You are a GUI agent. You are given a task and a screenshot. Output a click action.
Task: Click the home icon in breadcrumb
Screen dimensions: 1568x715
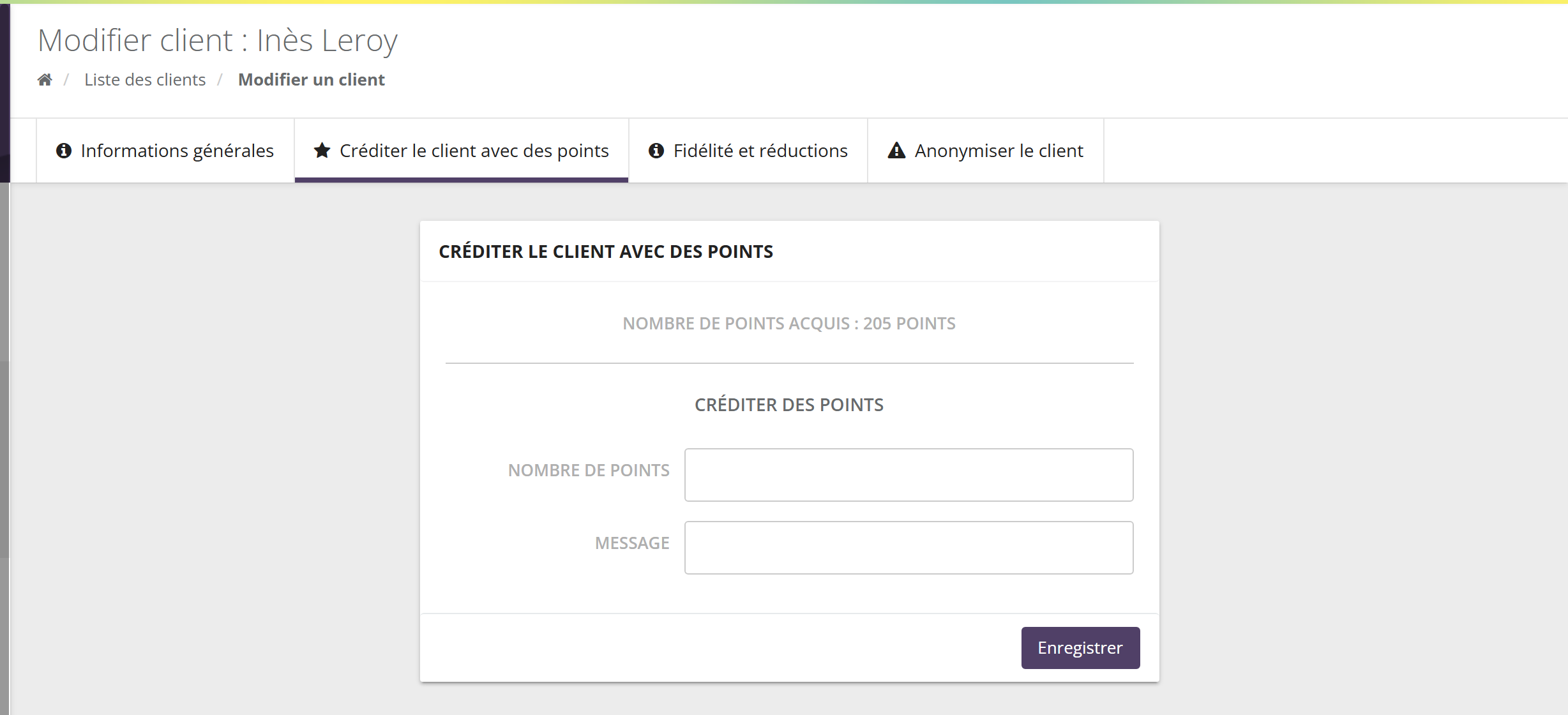click(45, 80)
